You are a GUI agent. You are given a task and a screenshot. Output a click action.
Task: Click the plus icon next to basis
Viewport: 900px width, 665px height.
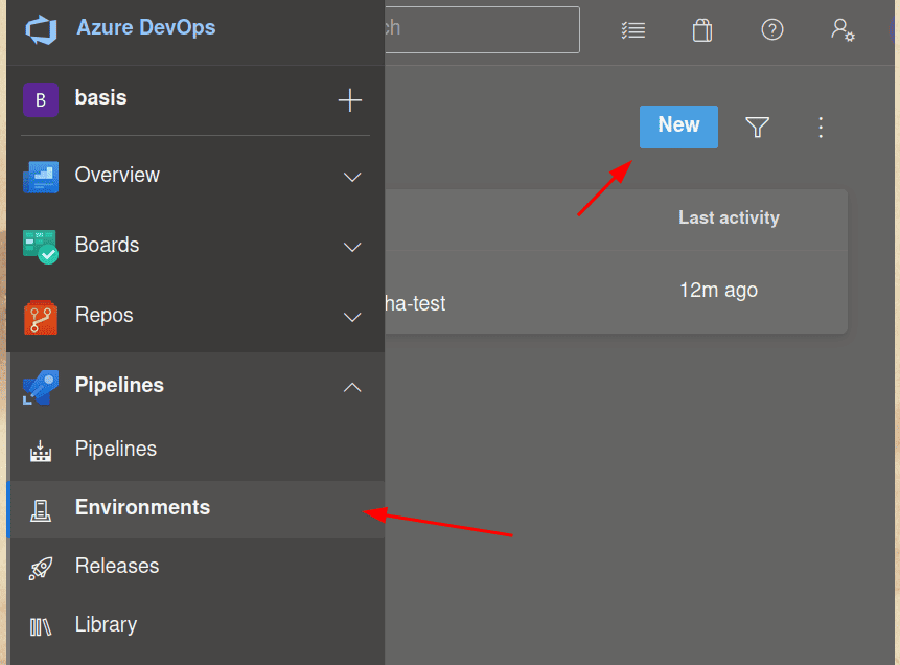pos(350,100)
